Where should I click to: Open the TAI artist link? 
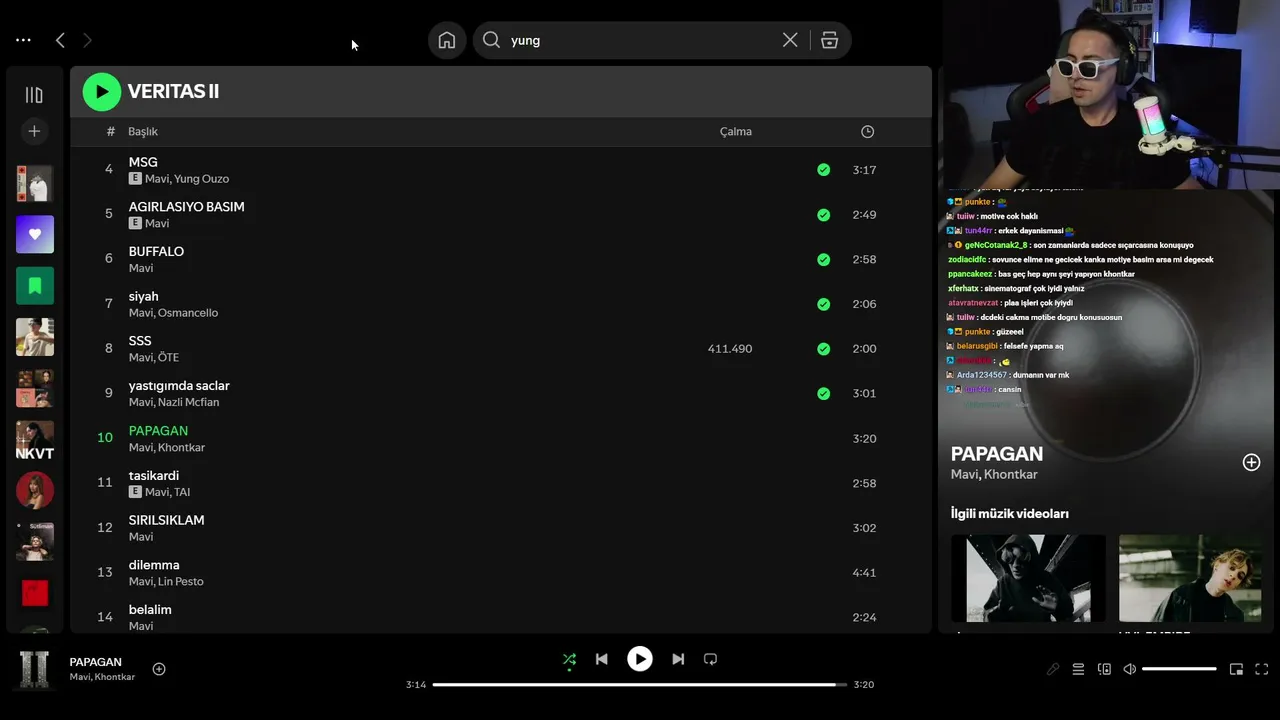point(181,492)
